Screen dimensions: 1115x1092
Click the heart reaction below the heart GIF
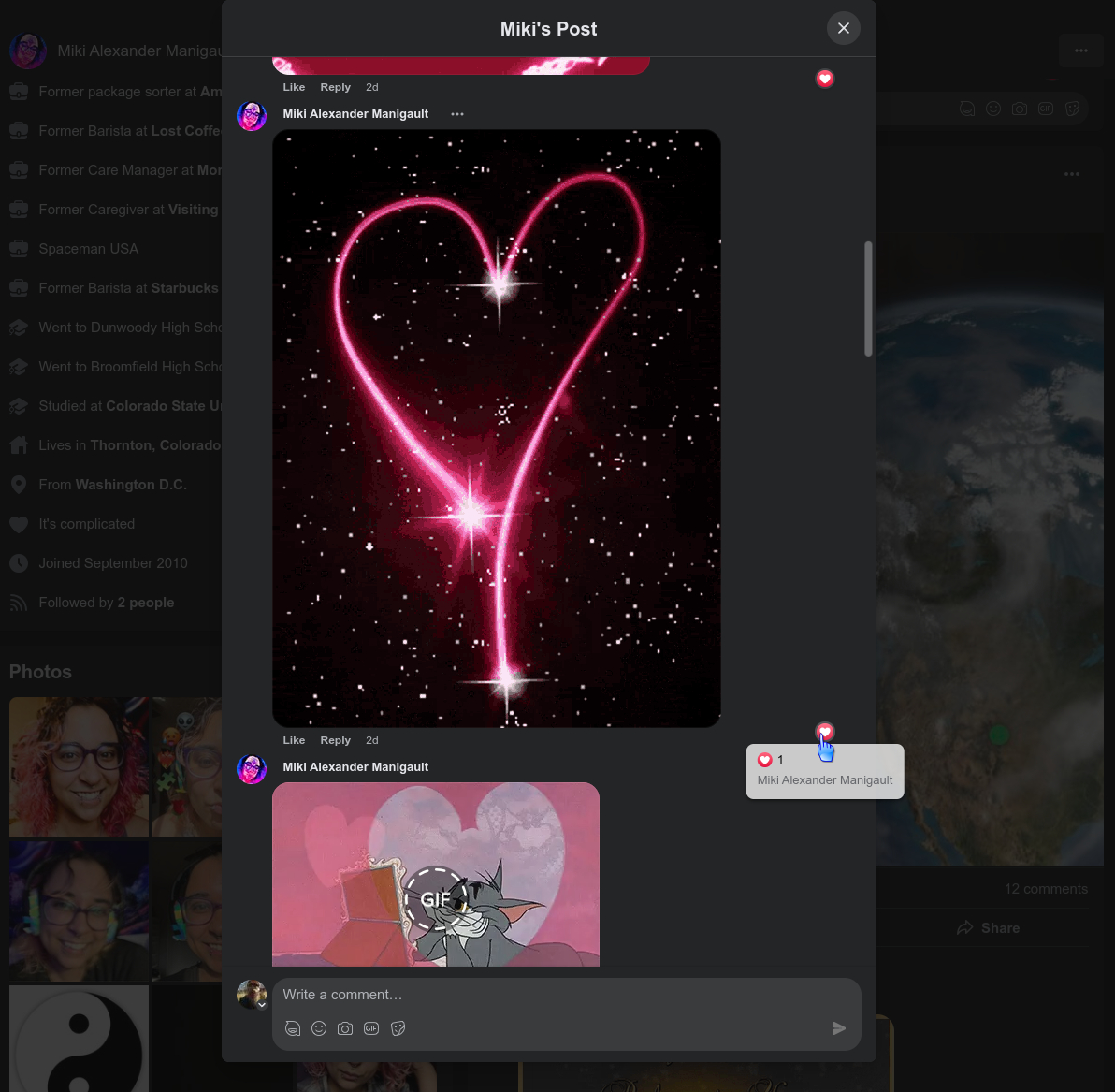tap(824, 732)
